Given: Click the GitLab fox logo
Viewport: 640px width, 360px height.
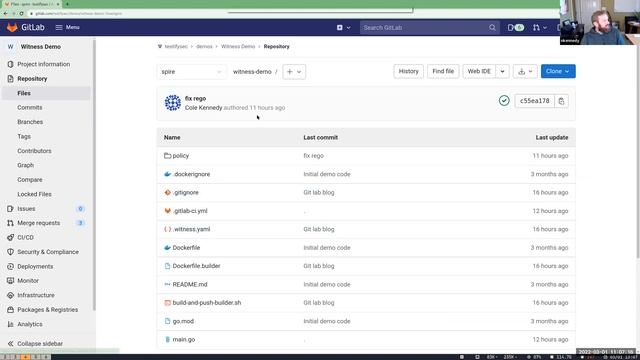Looking at the screenshot, I should tap(12, 27).
